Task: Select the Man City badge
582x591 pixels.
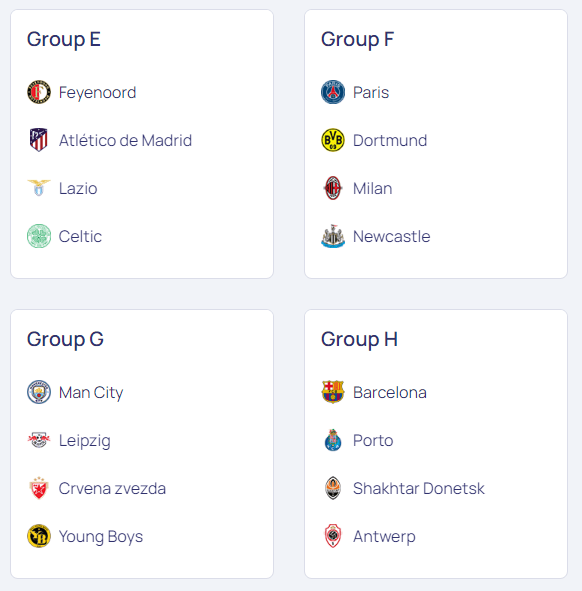Action: (x=39, y=392)
